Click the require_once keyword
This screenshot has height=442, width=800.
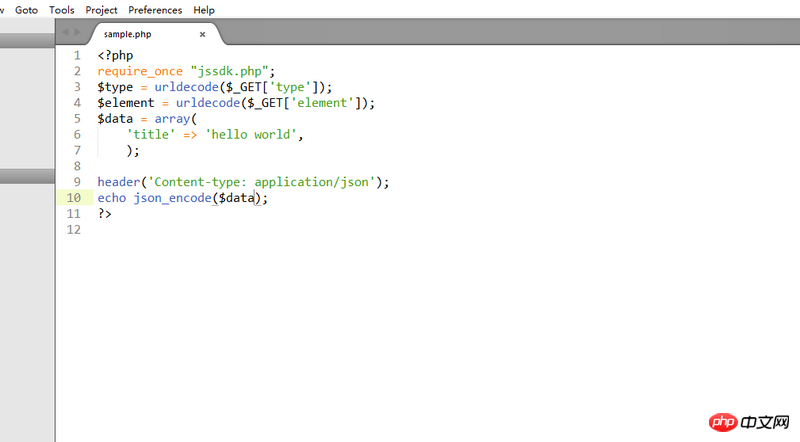click(x=140, y=71)
